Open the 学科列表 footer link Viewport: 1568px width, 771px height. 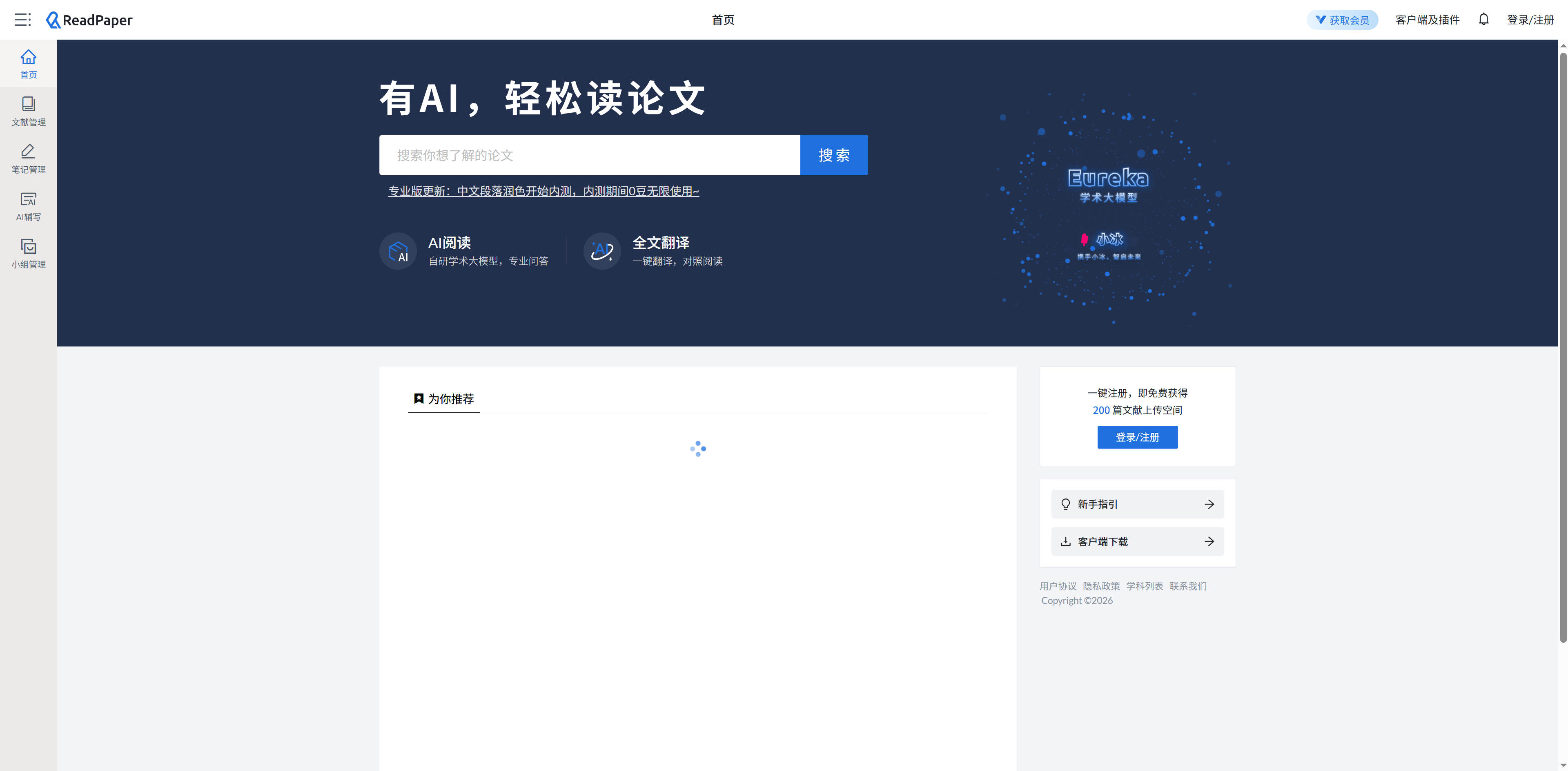1144,586
